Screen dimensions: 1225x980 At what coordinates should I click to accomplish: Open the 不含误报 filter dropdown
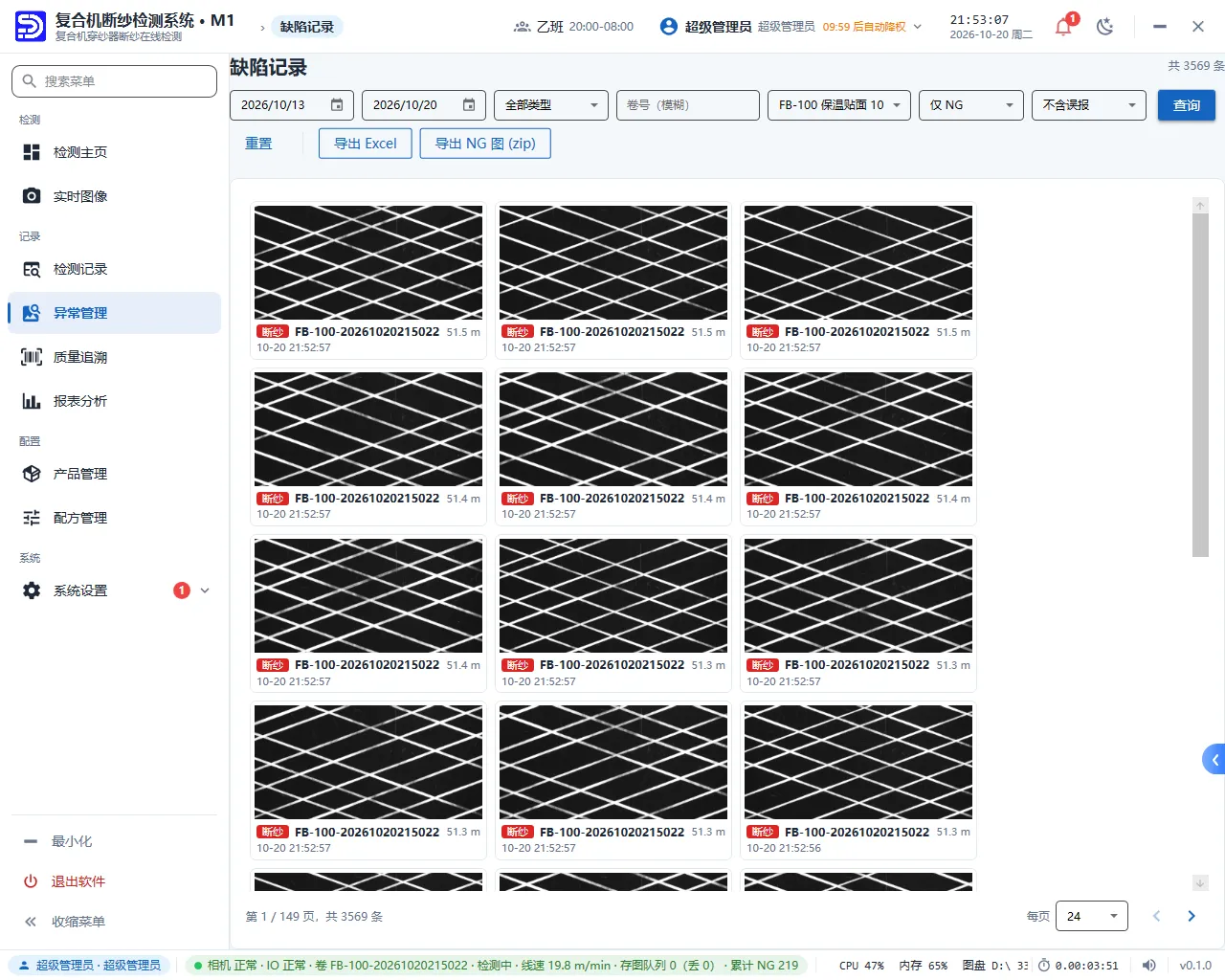click(1089, 105)
